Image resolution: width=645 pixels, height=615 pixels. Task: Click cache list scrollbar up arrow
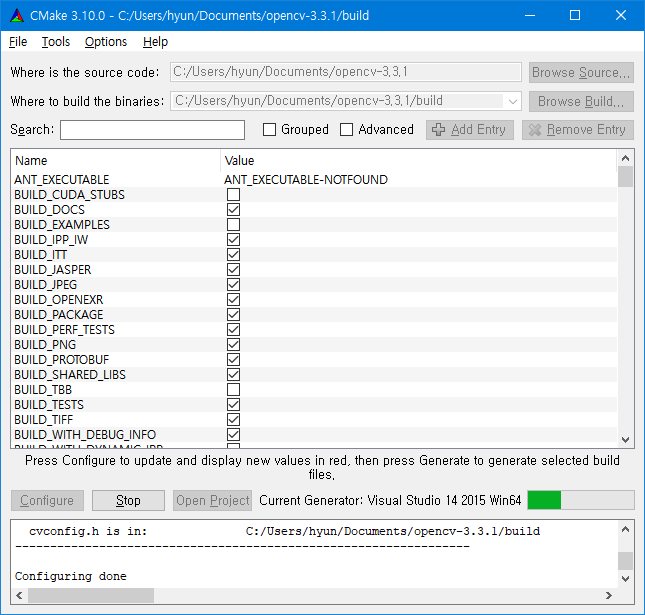(625, 158)
